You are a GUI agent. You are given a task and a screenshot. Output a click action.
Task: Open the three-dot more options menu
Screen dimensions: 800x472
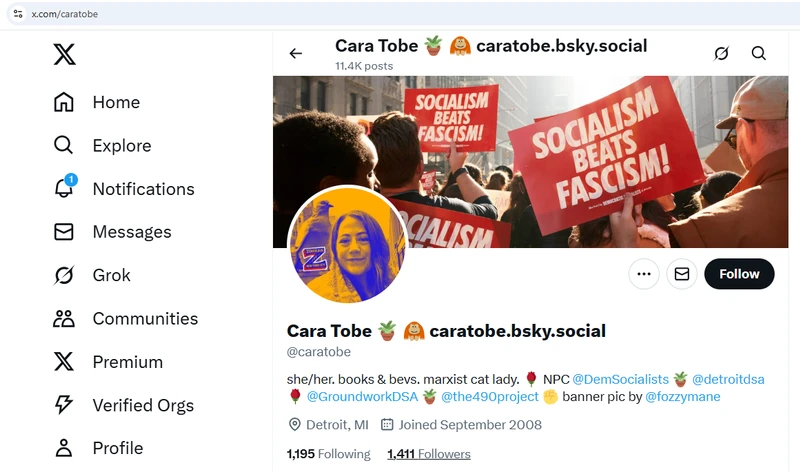point(644,274)
